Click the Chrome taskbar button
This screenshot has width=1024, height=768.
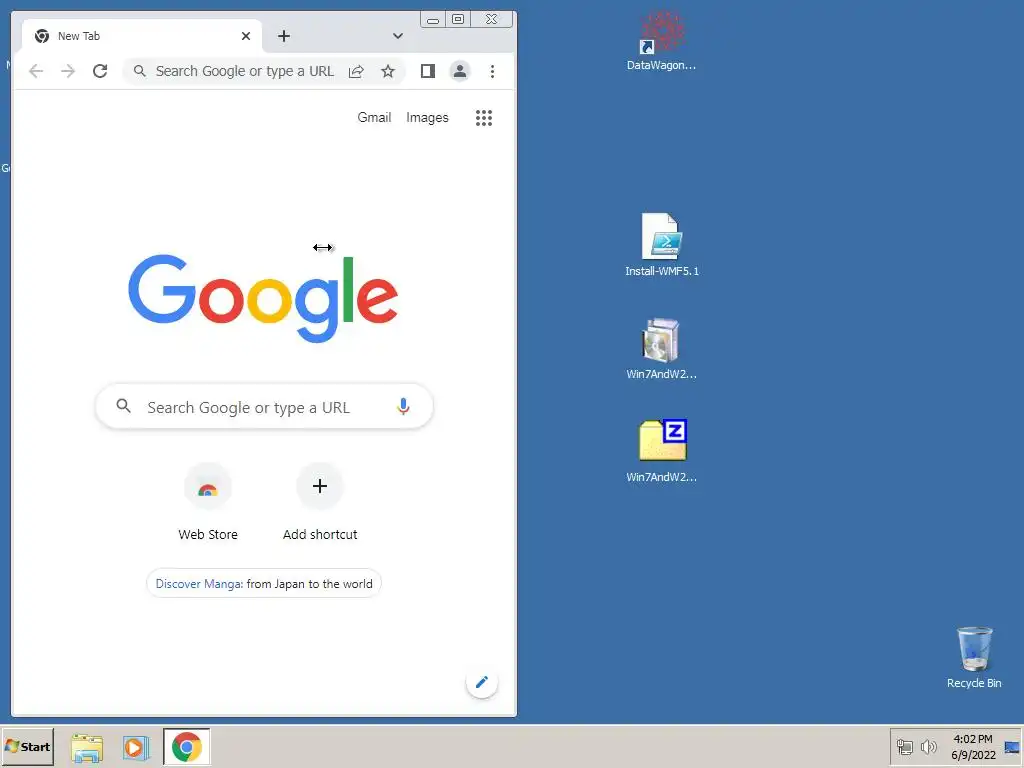pyautogui.click(x=187, y=746)
